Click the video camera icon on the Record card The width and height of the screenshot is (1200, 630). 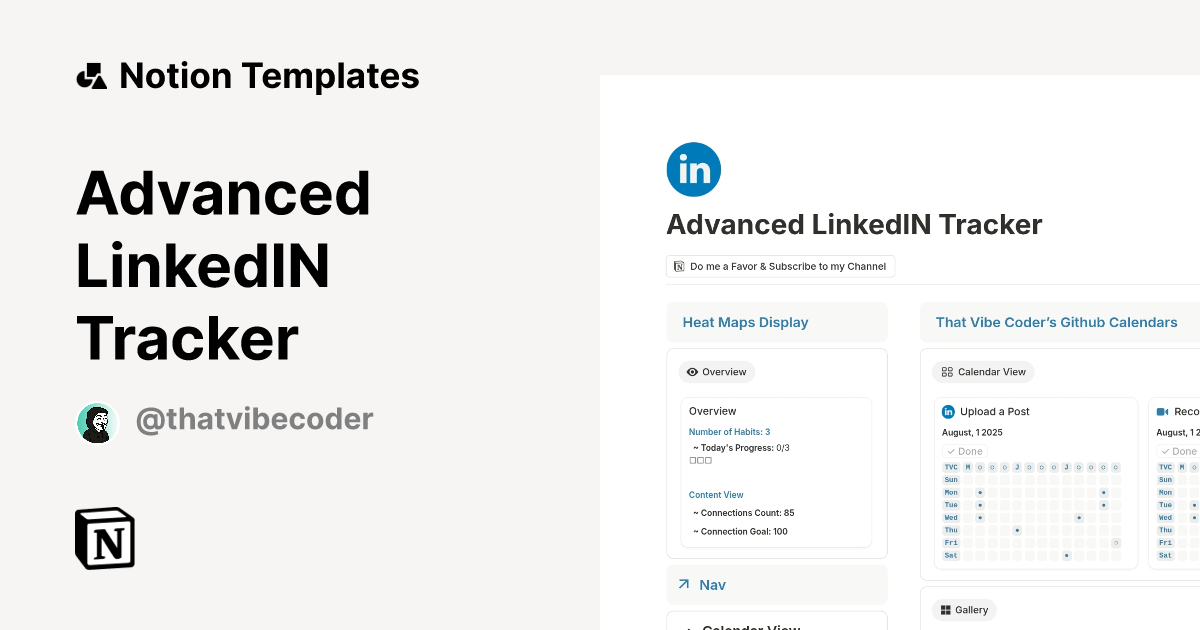(1163, 411)
